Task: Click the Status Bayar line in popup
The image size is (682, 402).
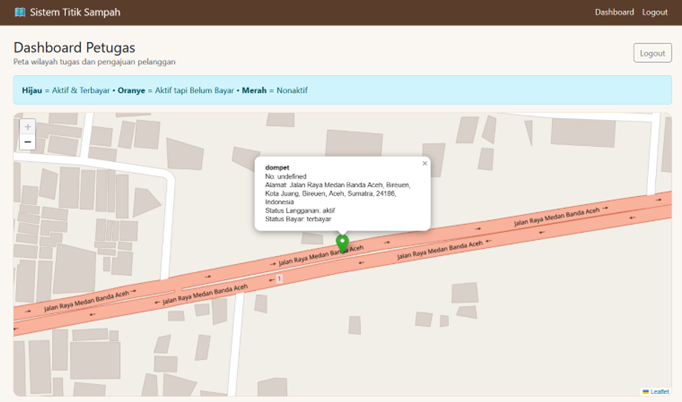Action: (298, 219)
